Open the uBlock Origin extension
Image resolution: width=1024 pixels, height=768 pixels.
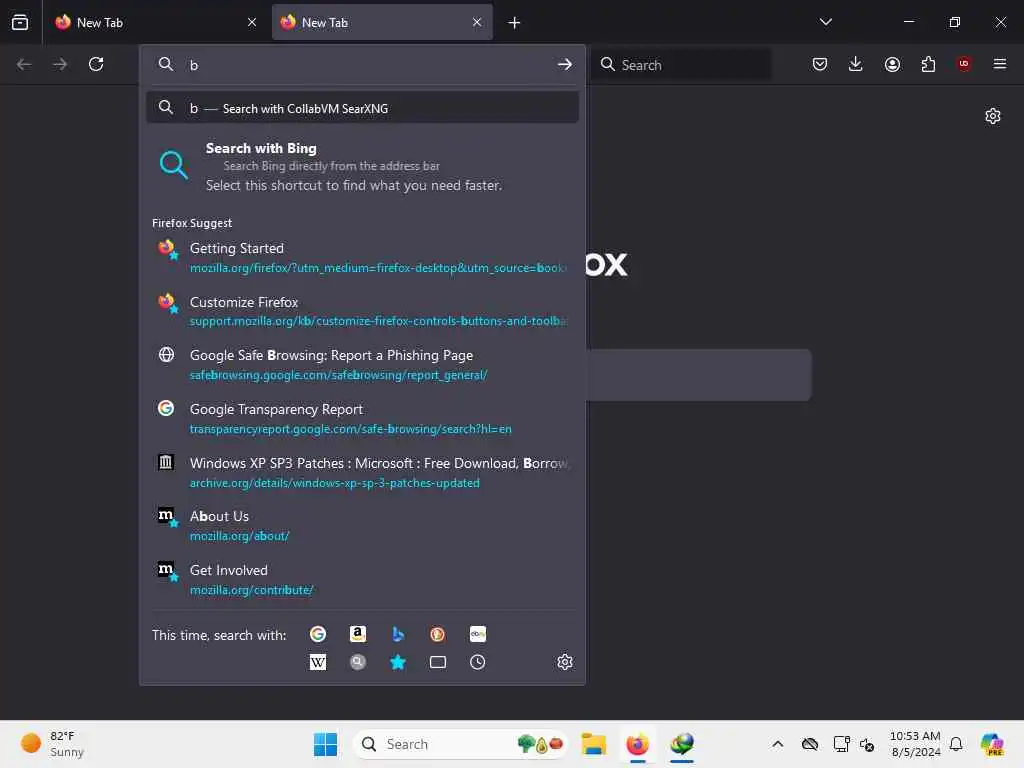coord(964,64)
